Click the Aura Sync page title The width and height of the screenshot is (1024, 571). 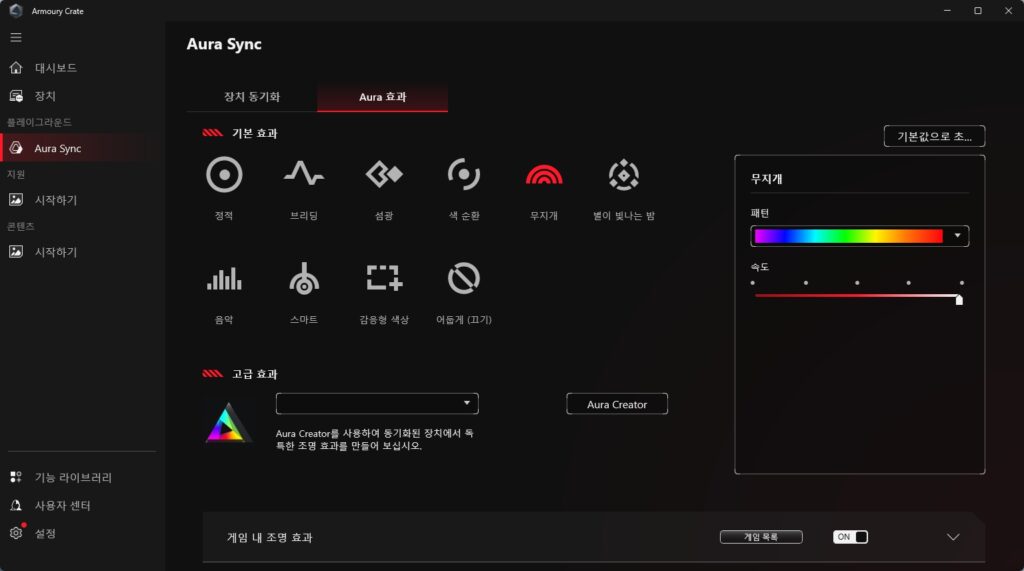[224, 44]
